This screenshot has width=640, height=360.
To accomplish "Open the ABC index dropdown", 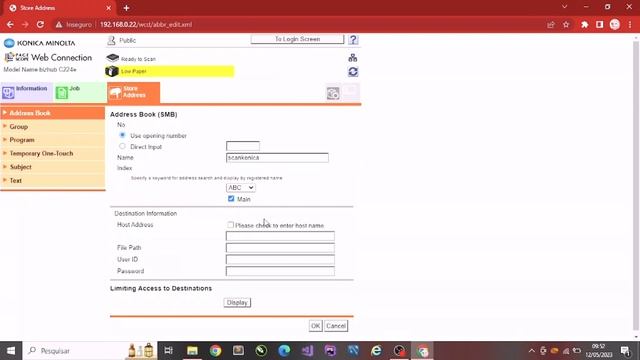I will click(240, 187).
